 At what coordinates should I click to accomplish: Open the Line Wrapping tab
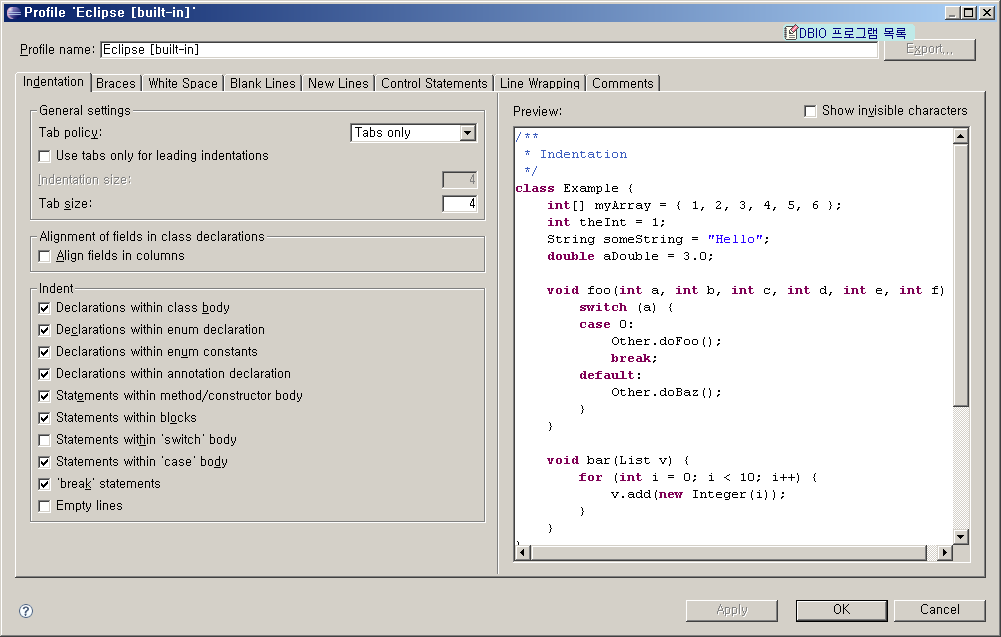[x=539, y=84]
